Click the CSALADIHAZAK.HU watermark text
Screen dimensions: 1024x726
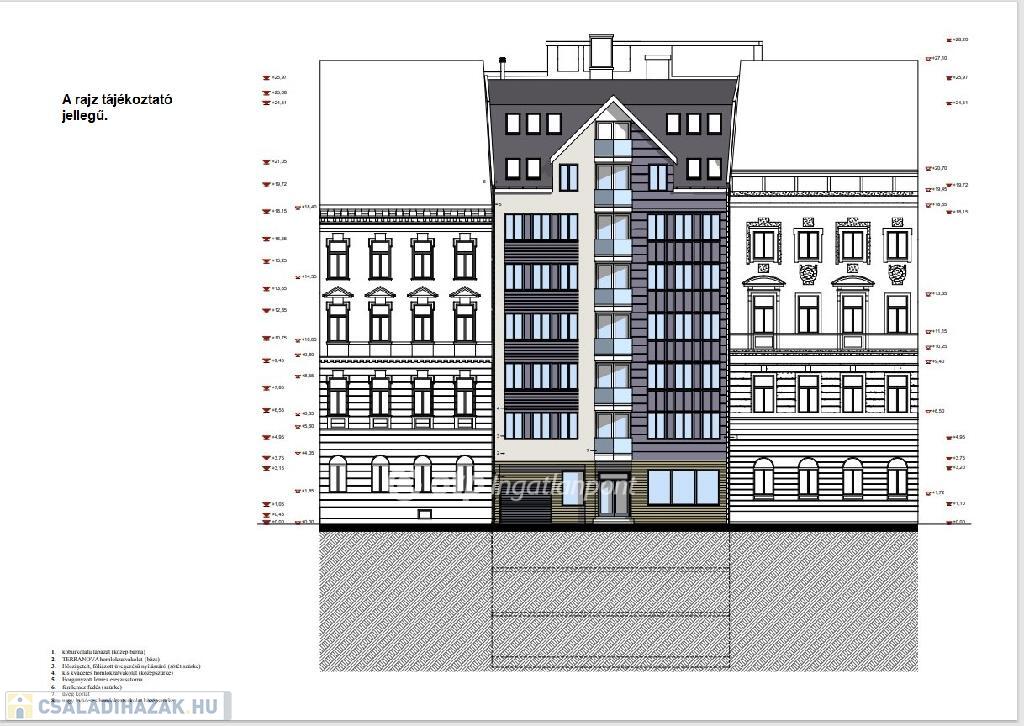(x=126, y=706)
